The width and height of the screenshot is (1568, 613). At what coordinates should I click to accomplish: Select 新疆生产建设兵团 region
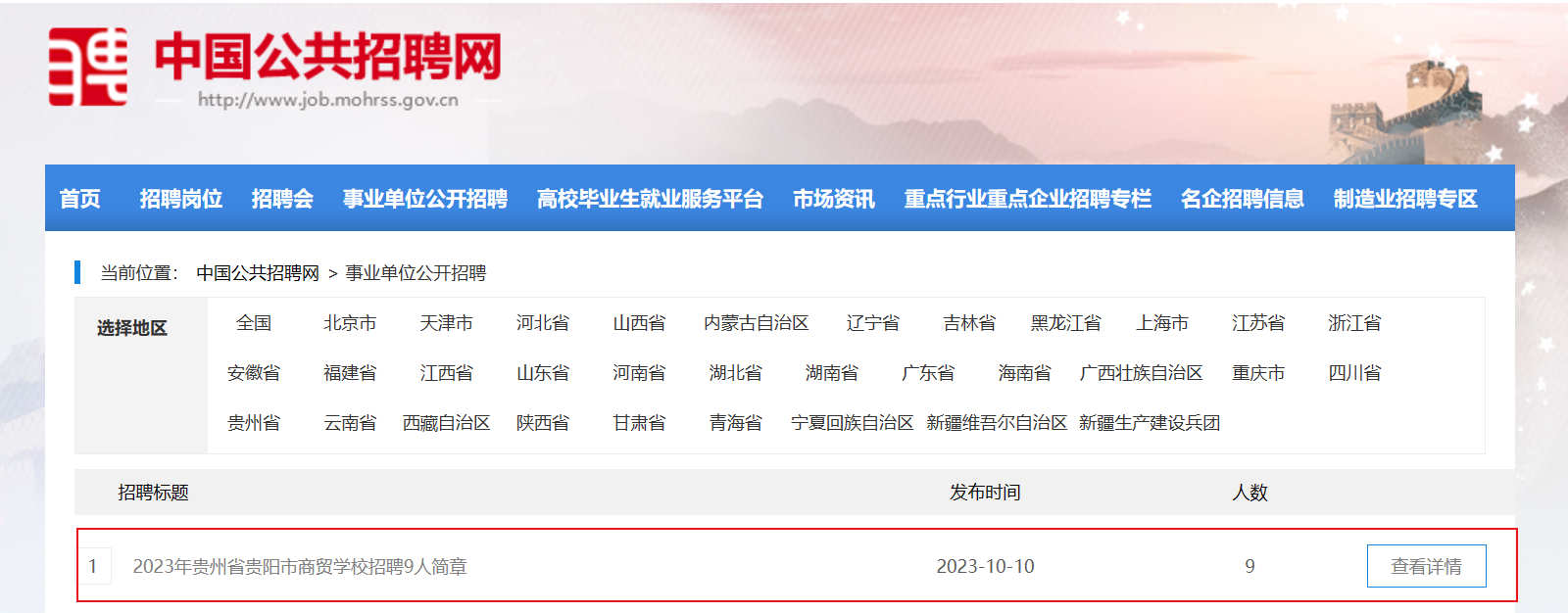click(1150, 423)
